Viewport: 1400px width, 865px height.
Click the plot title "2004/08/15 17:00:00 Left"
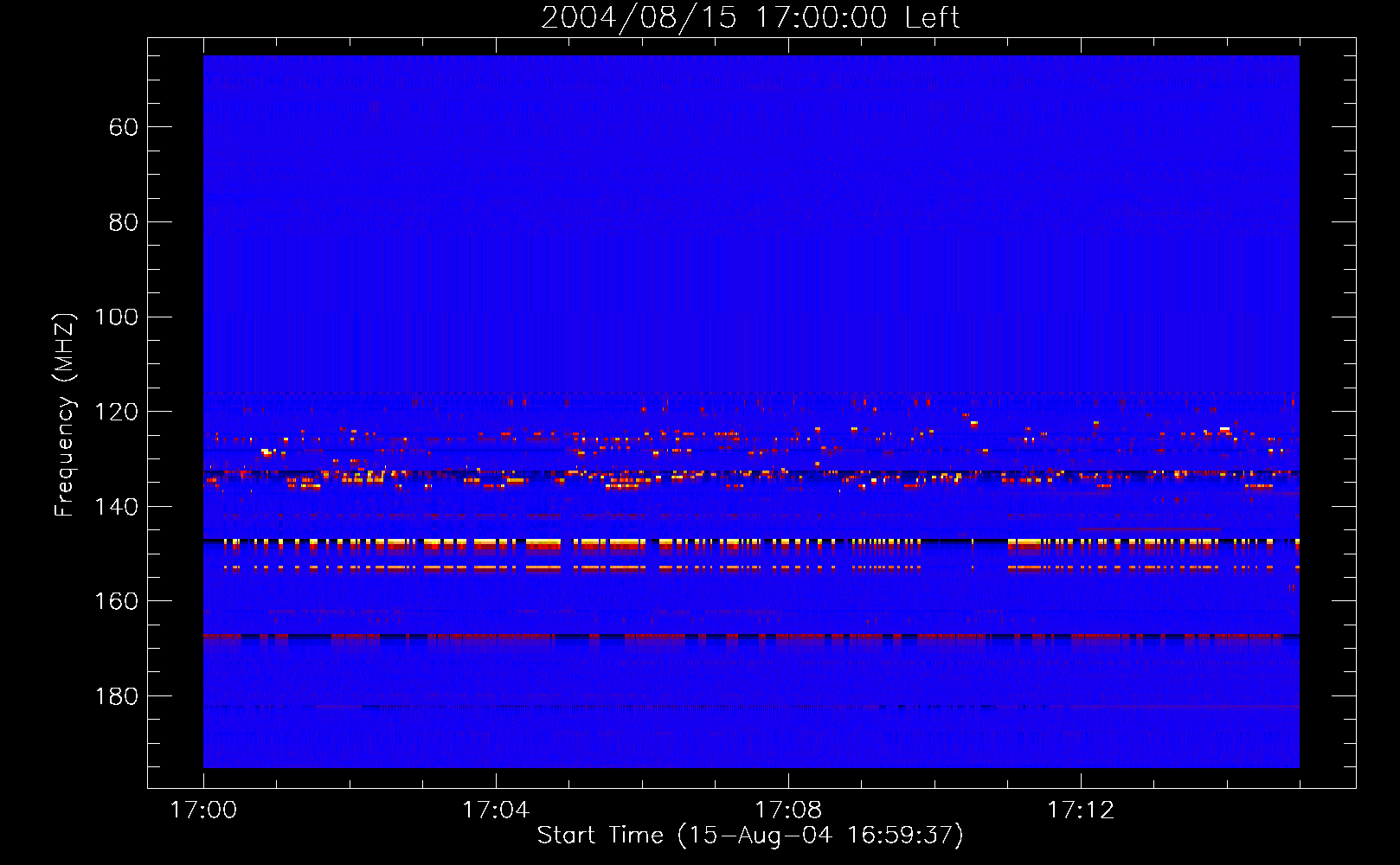click(750, 17)
